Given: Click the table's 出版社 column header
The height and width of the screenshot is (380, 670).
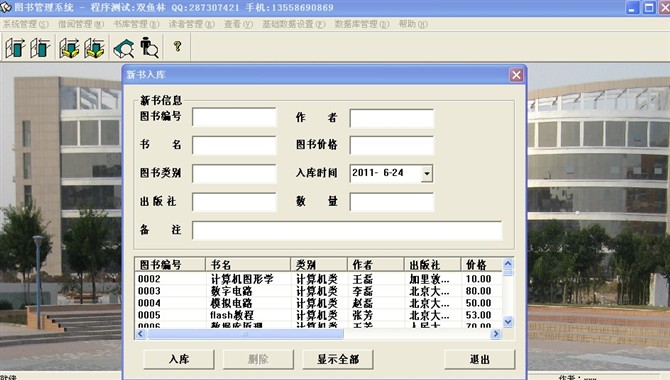Looking at the screenshot, I should [432, 265].
